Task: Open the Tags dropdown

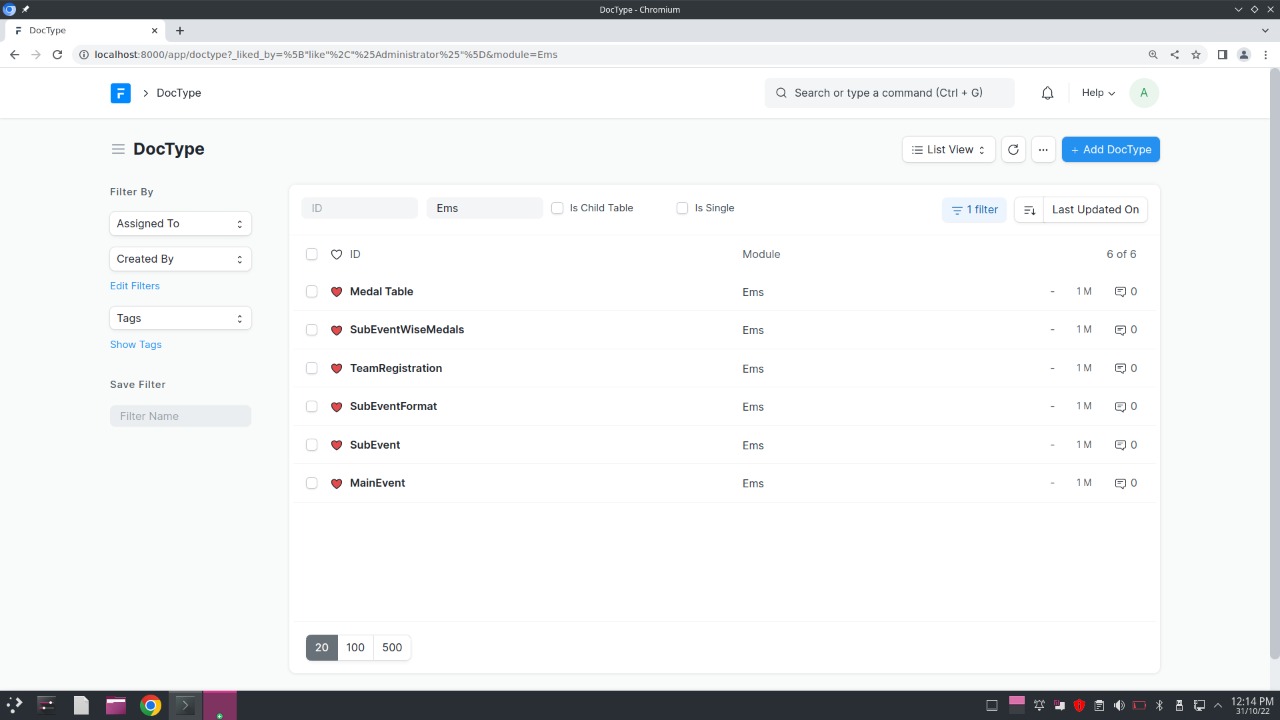Action: point(180,318)
